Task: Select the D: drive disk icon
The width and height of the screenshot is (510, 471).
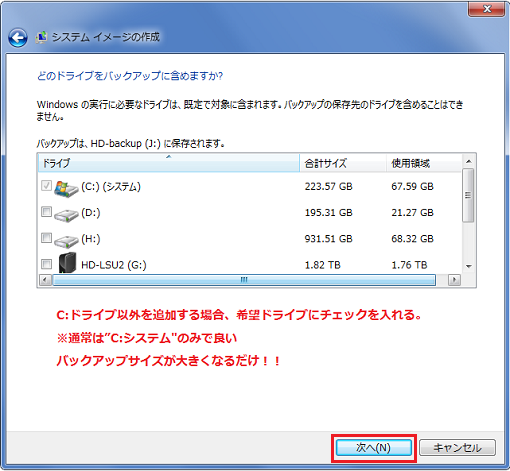Action: coord(66,216)
